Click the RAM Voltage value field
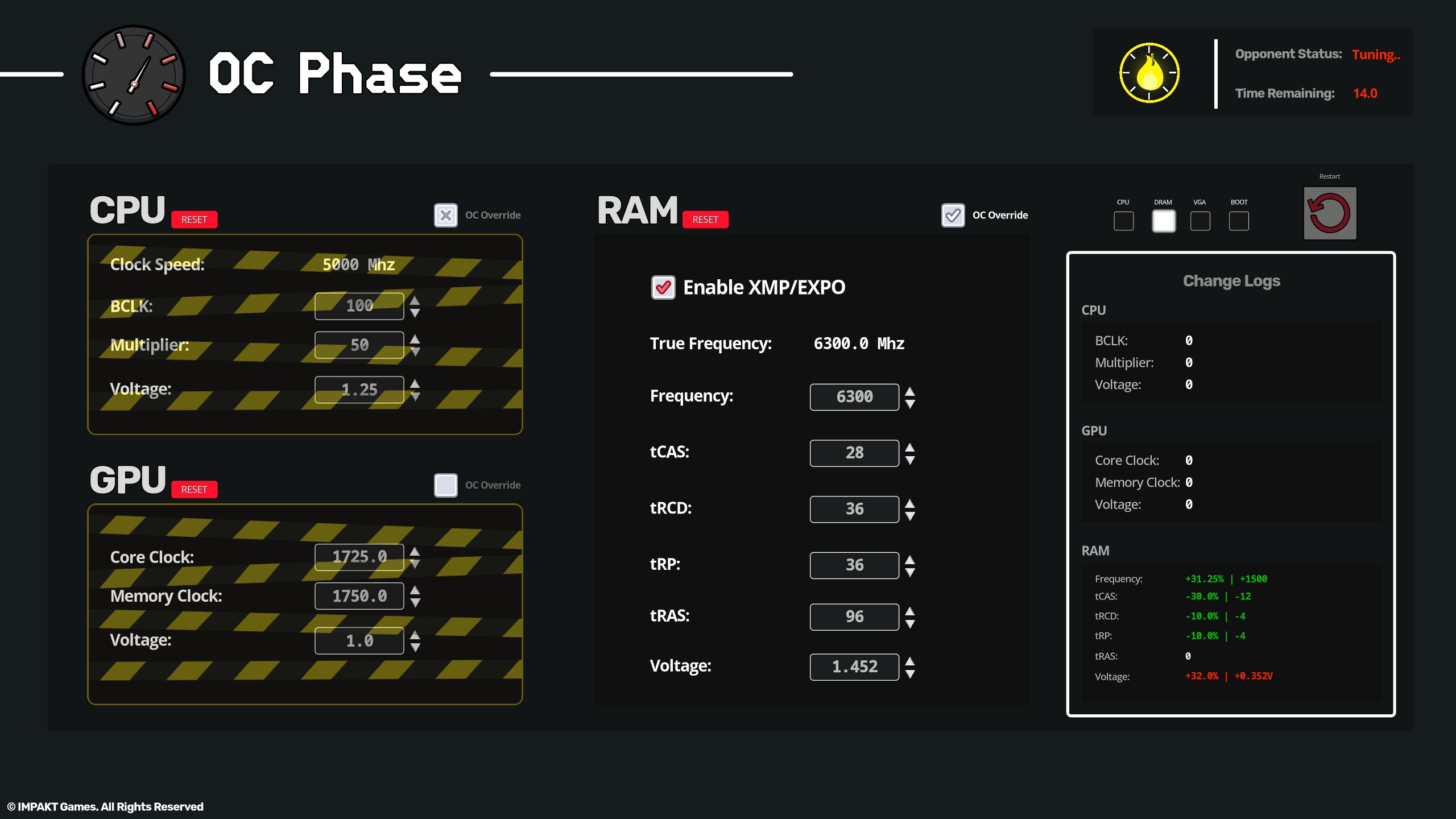The height and width of the screenshot is (819, 1456). (x=855, y=667)
